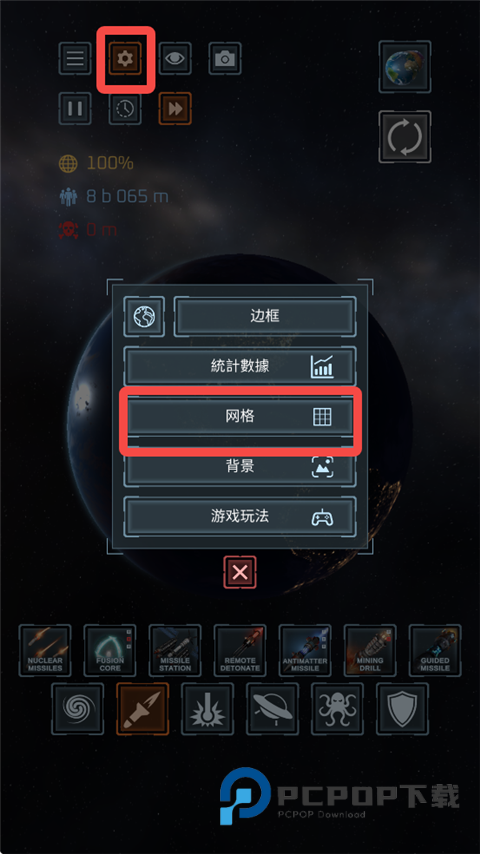Take a screenshot with camera icon

(x=225, y=58)
